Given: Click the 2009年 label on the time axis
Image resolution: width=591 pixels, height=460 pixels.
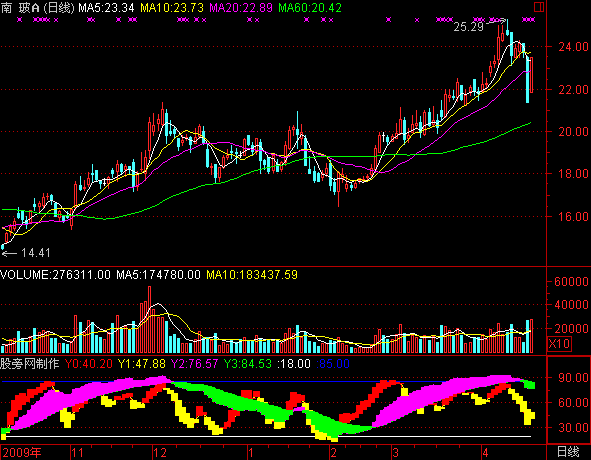Looking at the screenshot, I should [21, 452].
